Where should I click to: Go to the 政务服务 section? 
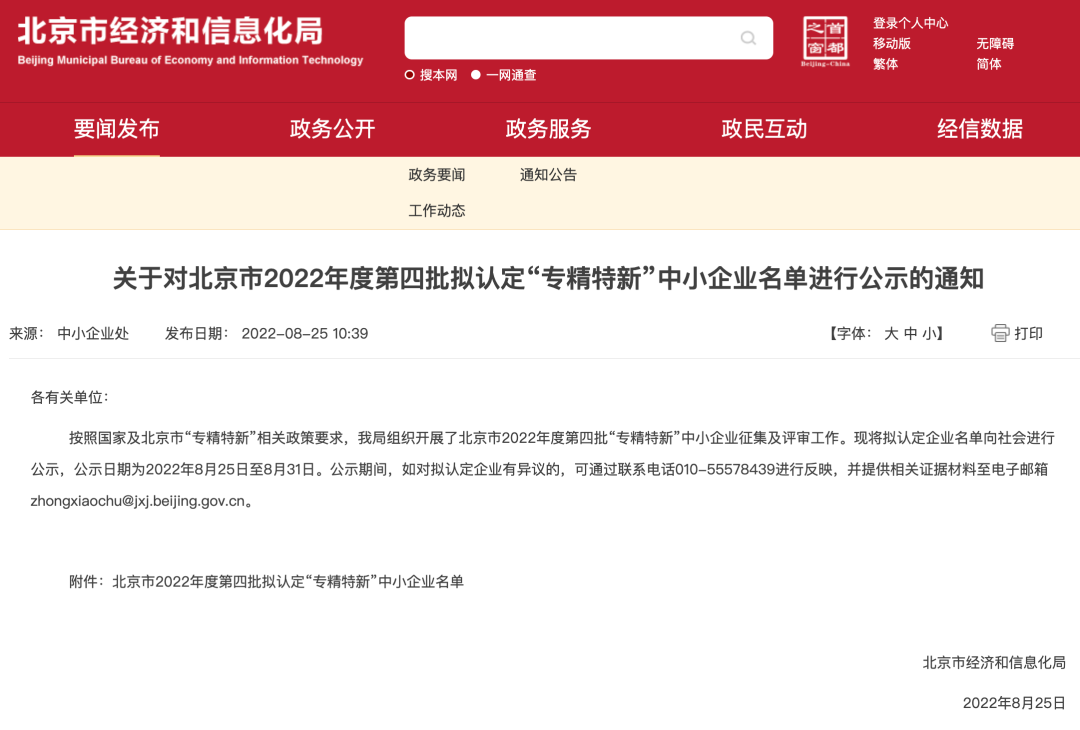[x=548, y=129]
